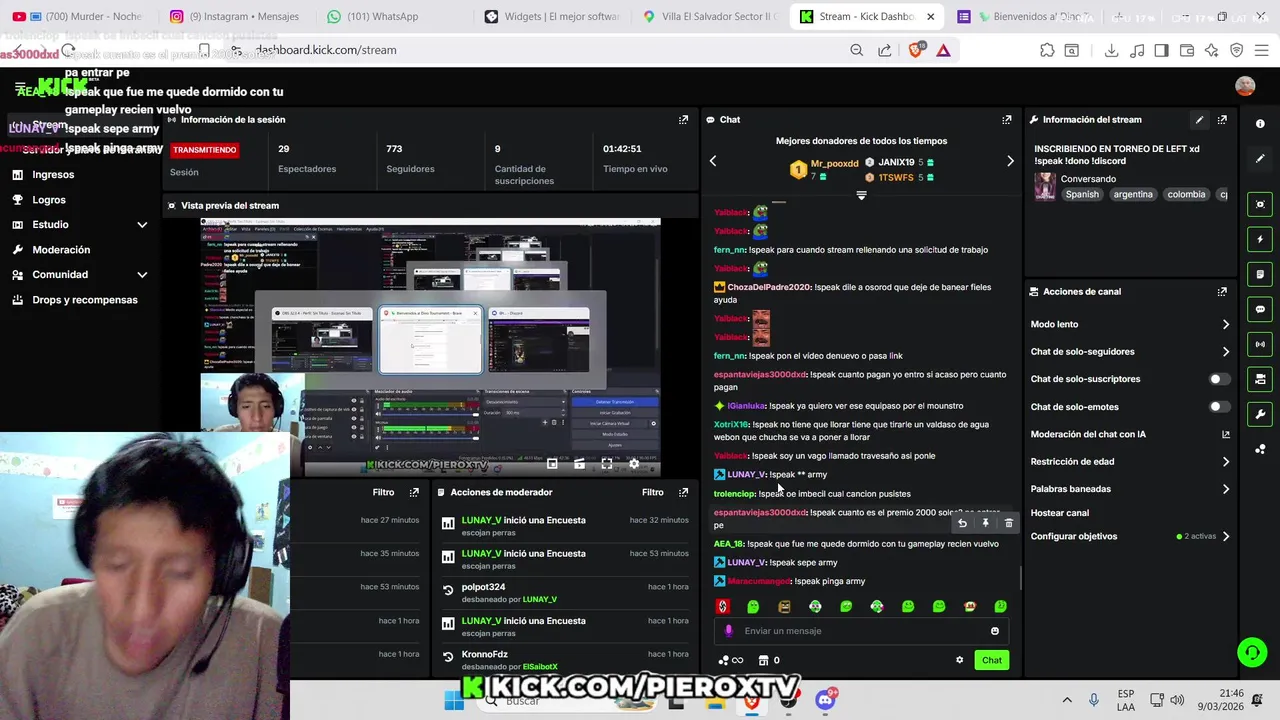1280x720 pixels.
Task: Click the chat scrollbar
Action: click(1020, 577)
